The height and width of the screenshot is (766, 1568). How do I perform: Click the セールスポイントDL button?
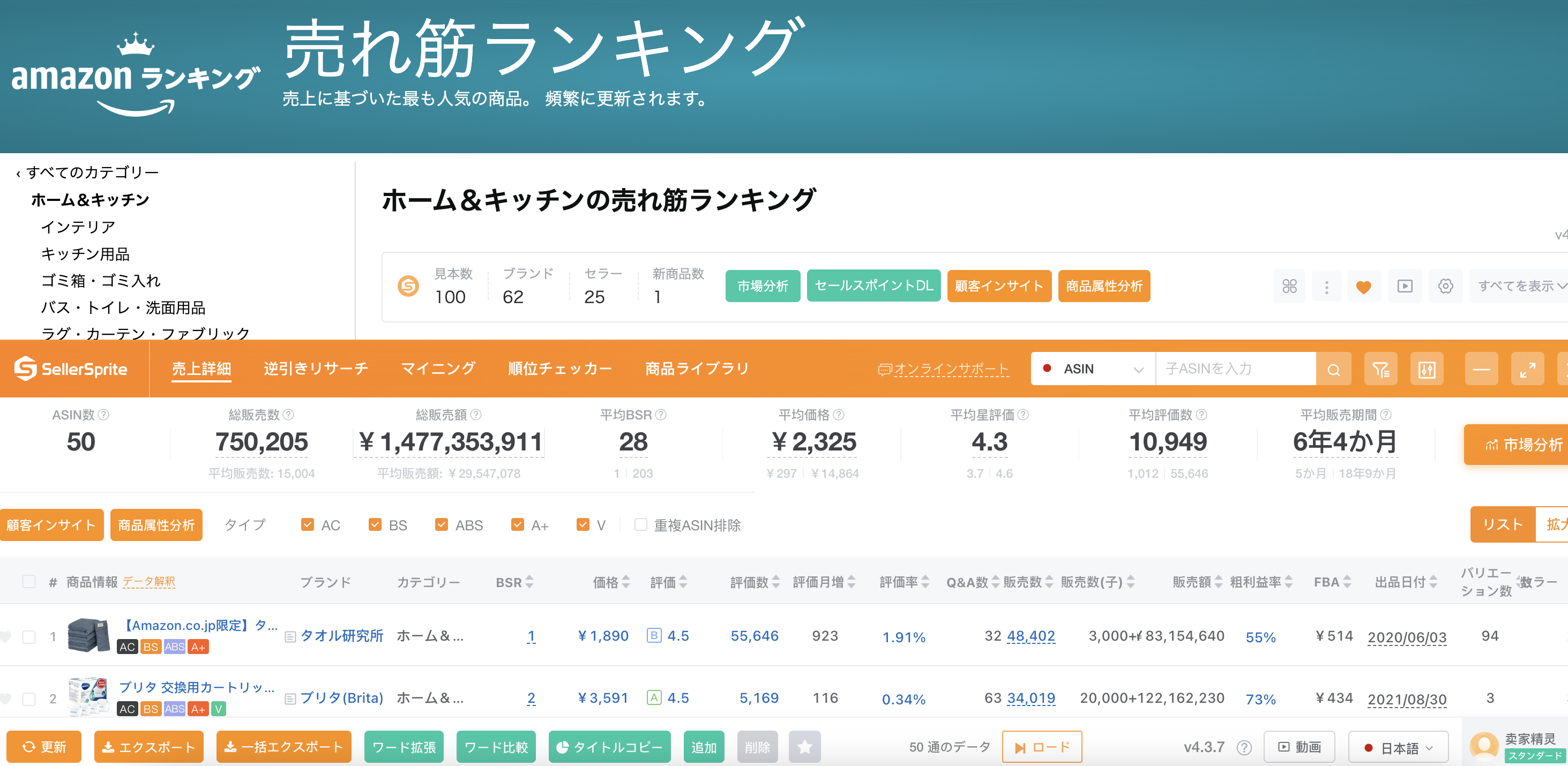coord(873,286)
